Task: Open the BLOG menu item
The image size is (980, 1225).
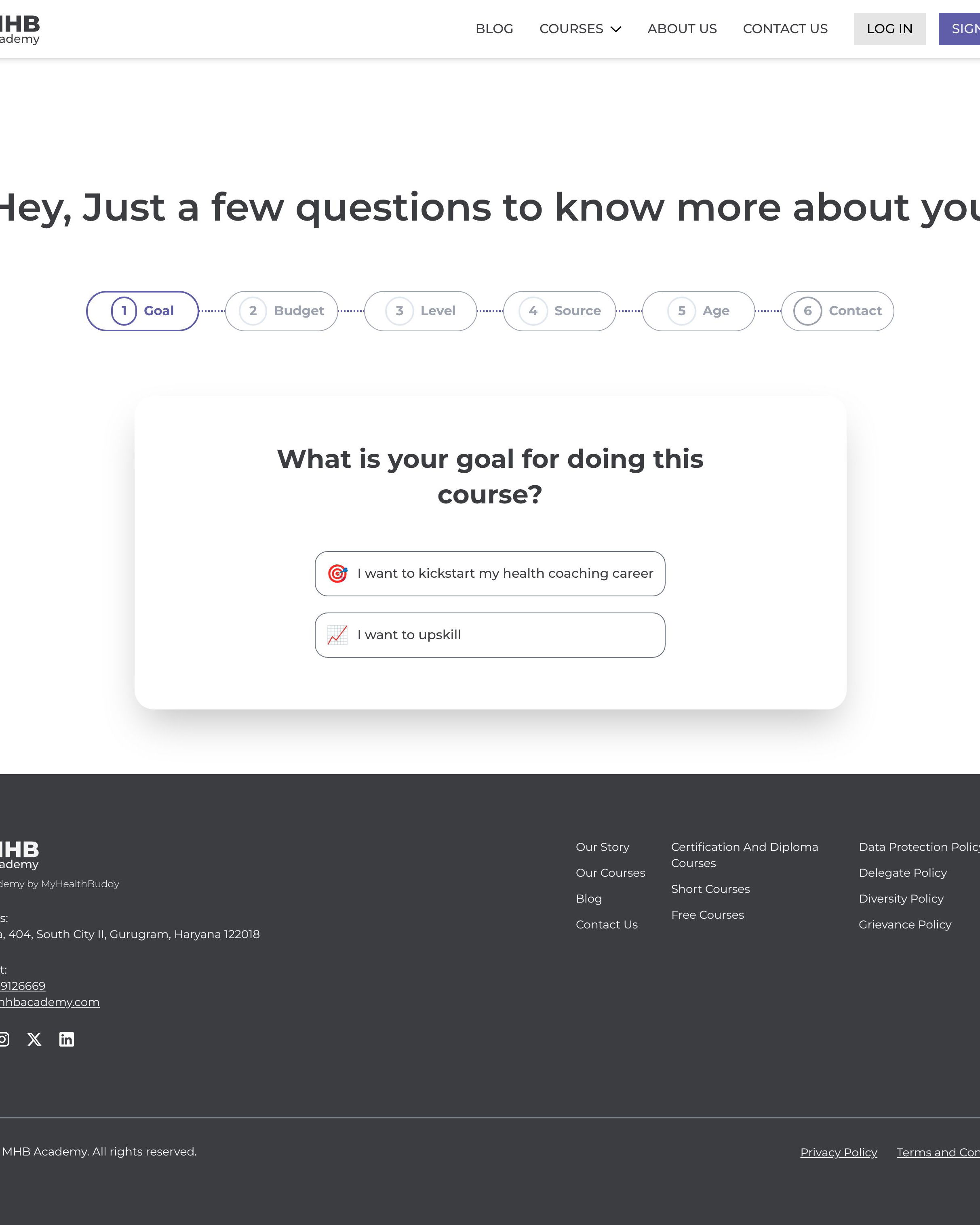Action: (494, 28)
